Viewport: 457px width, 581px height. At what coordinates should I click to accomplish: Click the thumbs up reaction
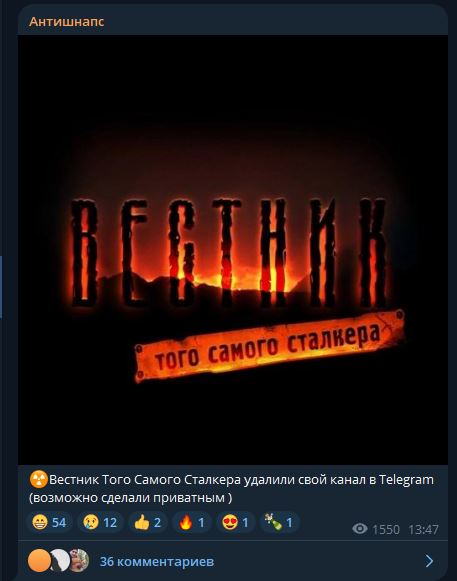coord(147,522)
